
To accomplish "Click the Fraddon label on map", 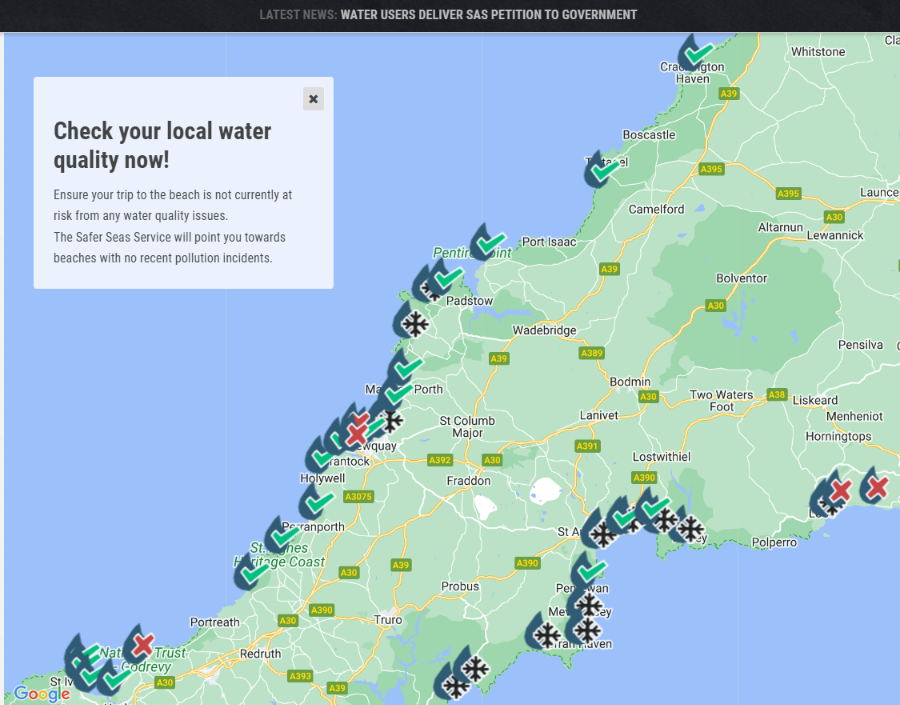I will pos(468,481).
